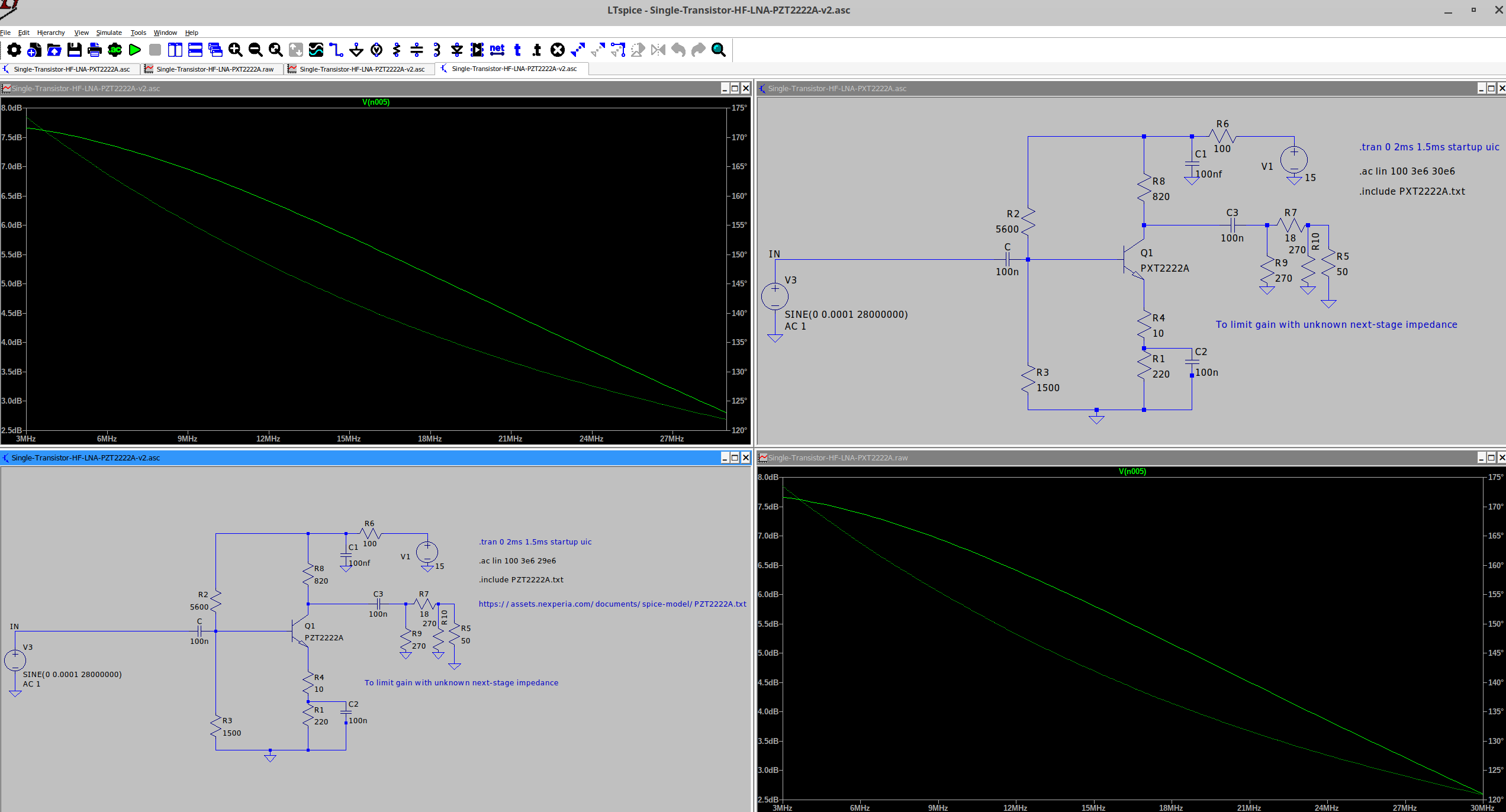This screenshot has height=812, width=1506.
Task: Click the blue PZT2222A-v2.asc schematic title bar
Action: [355, 457]
